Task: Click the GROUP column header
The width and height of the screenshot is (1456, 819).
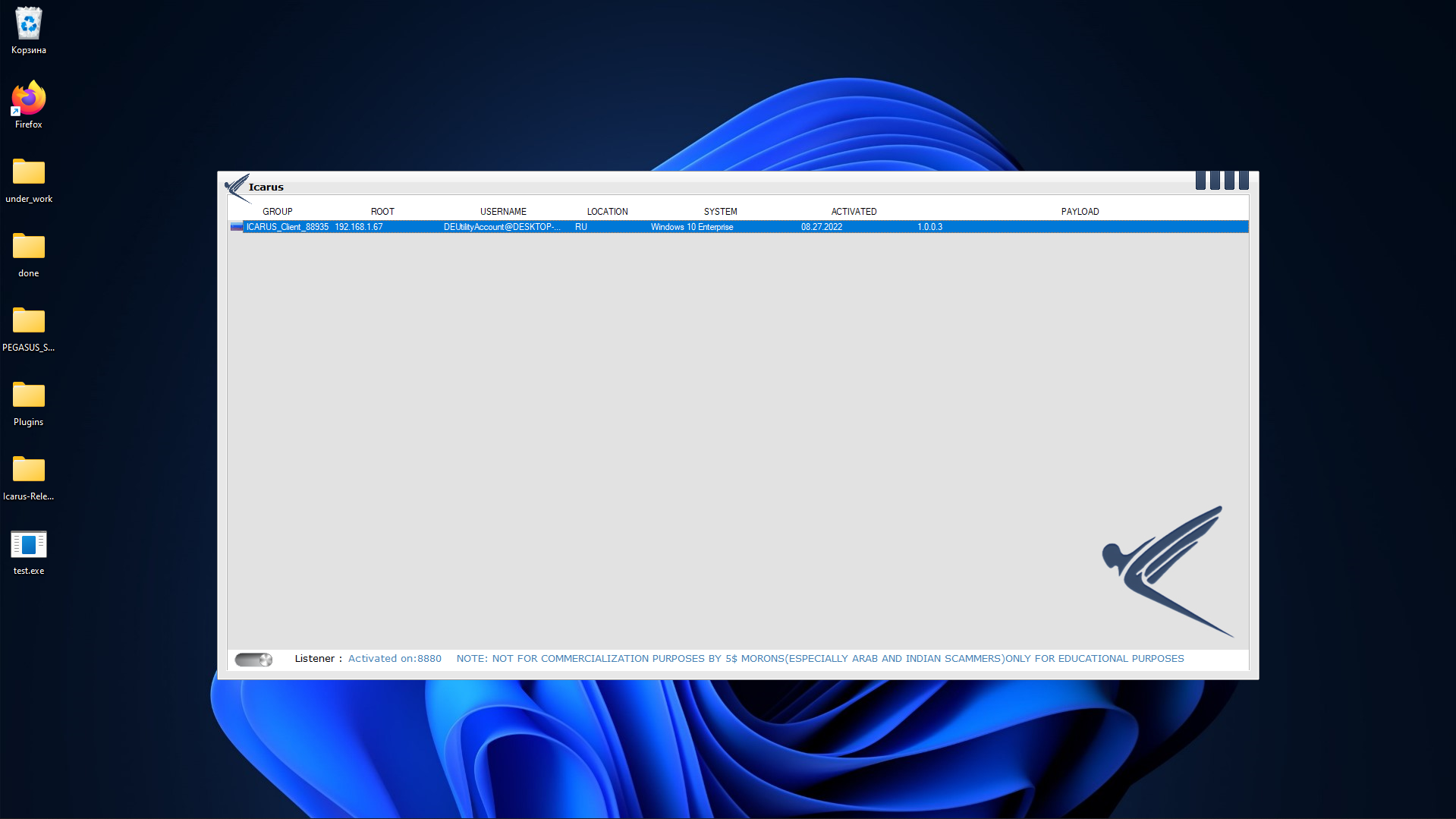Action: (278, 211)
